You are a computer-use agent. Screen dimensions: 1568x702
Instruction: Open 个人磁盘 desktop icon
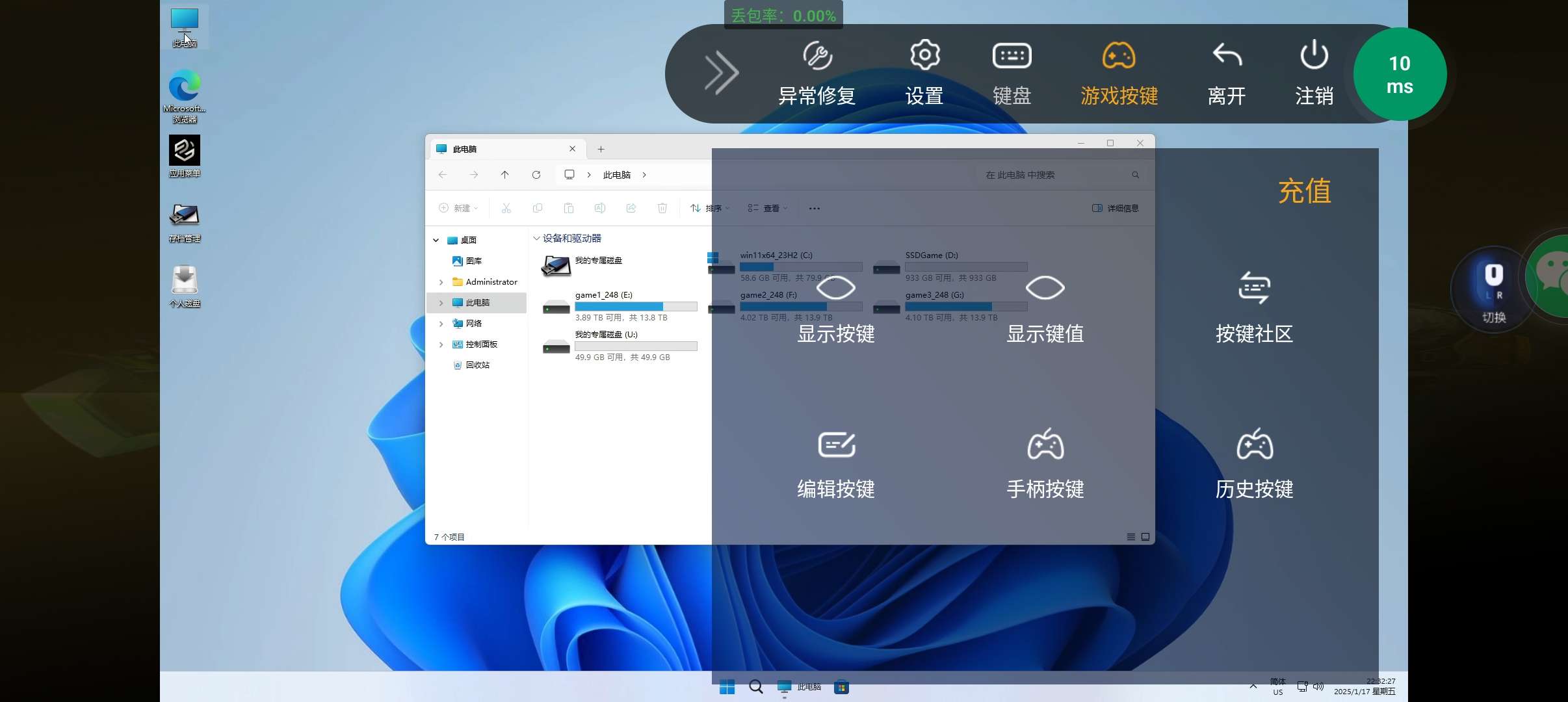tap(185, 287)
